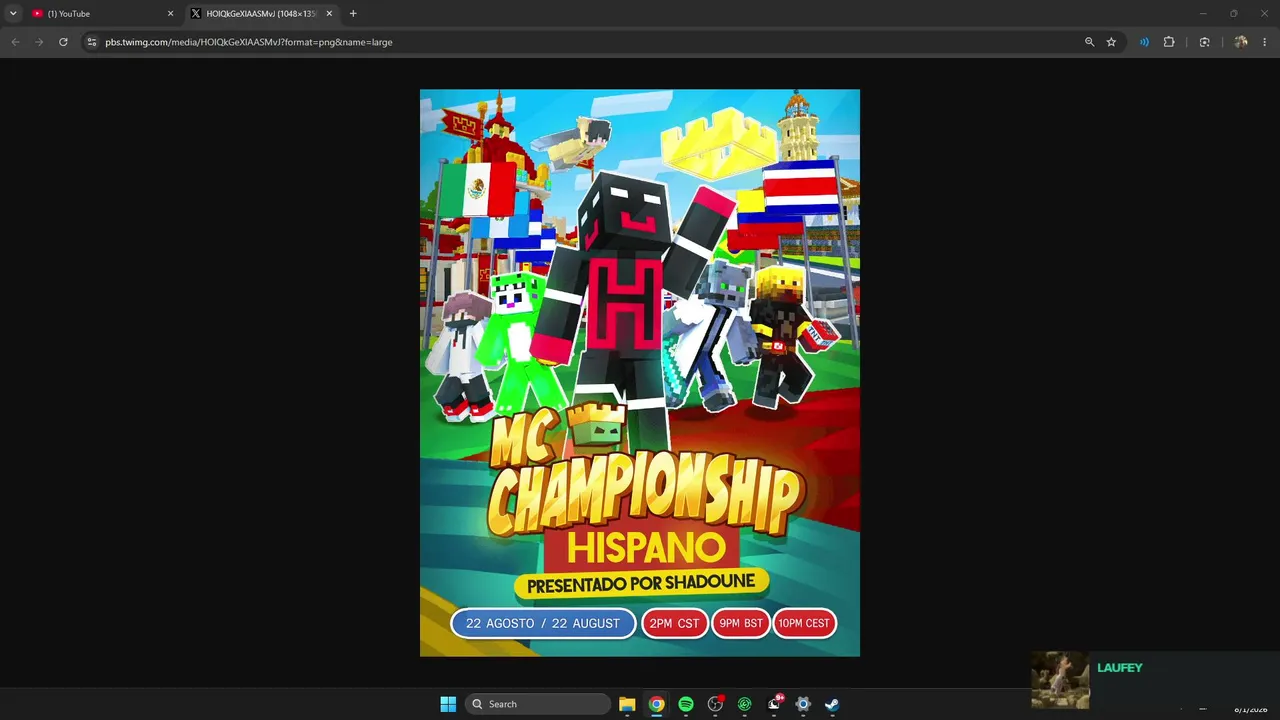Open the taskbar app with red notification dot

(715, 704)
